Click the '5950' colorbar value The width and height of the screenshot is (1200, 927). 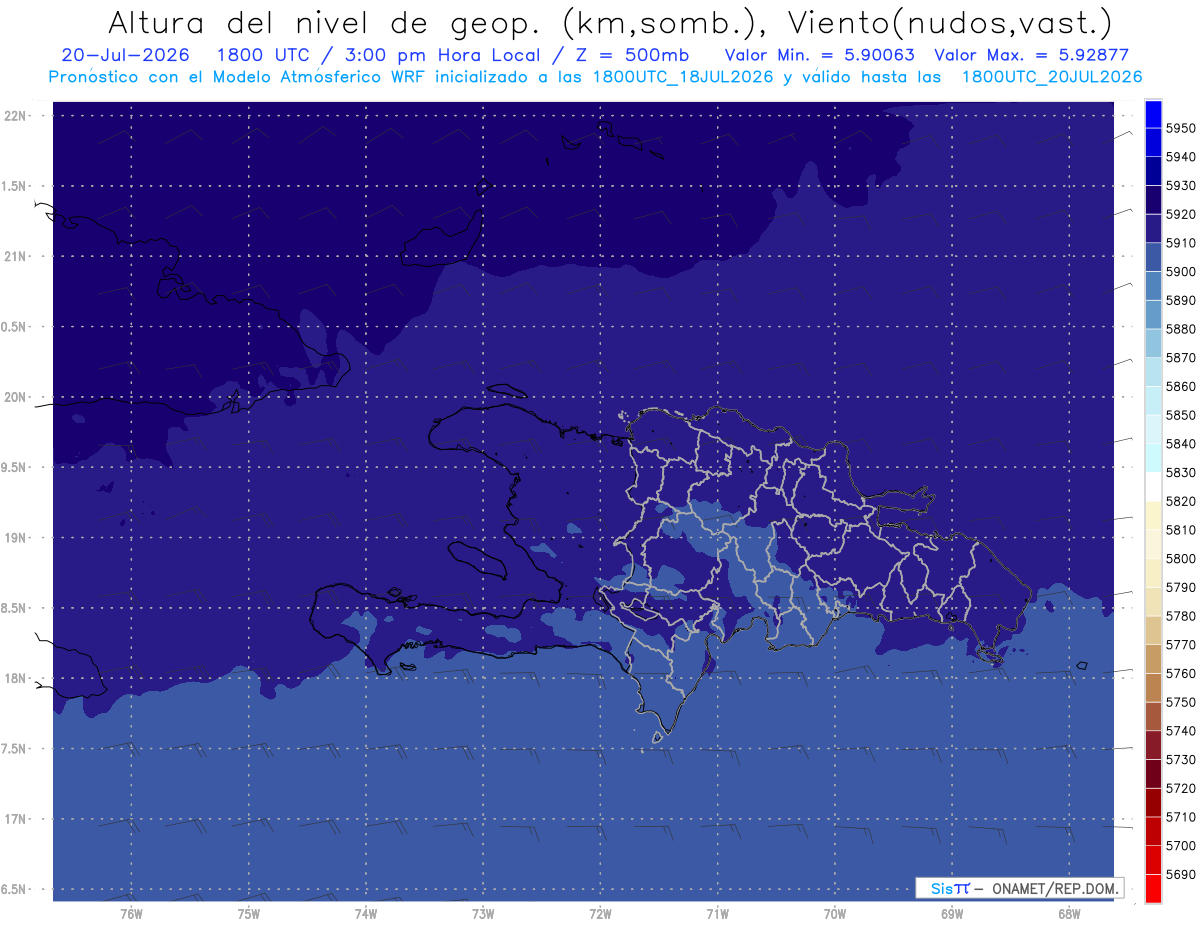(1181, 128)
